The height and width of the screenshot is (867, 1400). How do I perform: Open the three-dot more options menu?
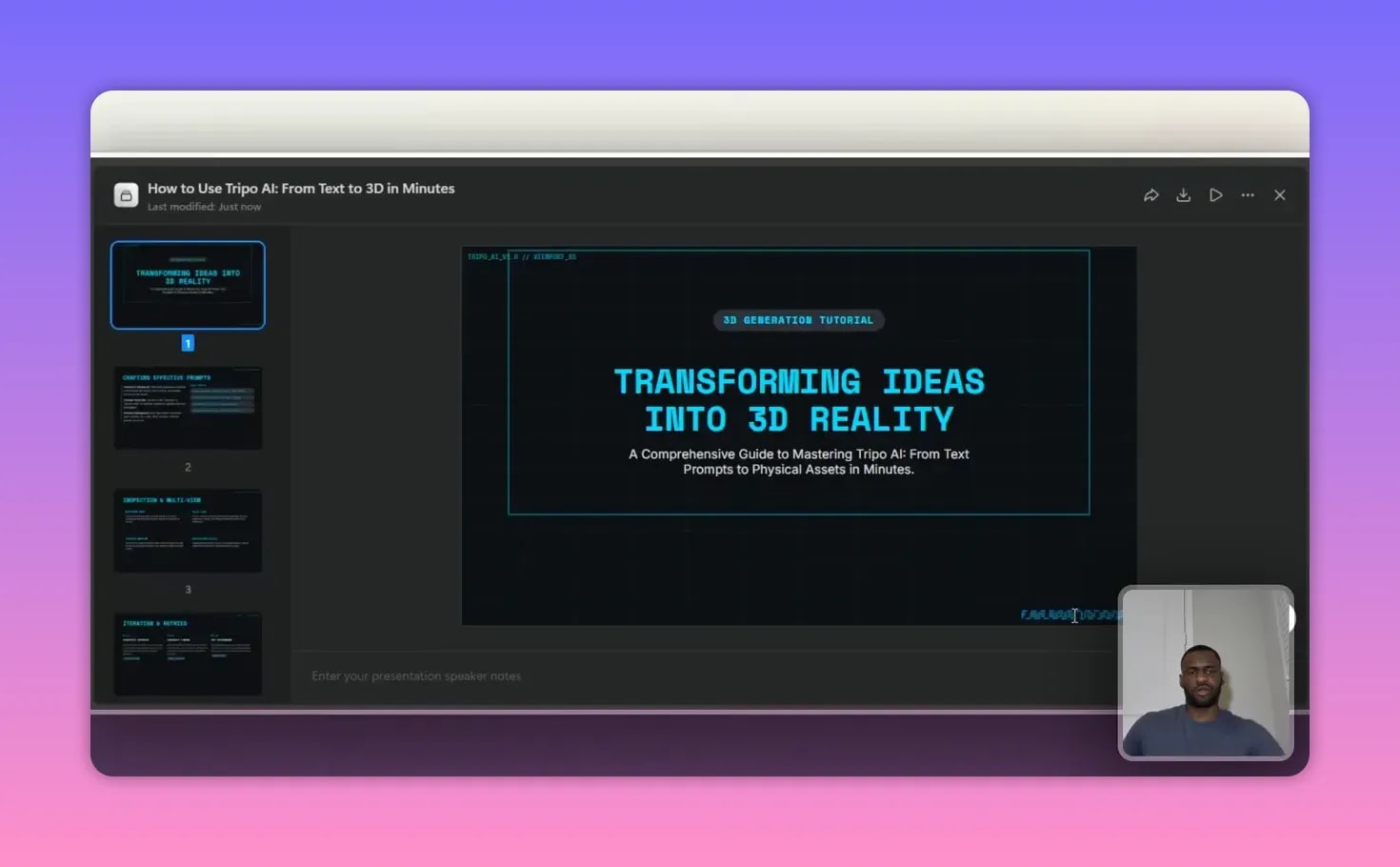pos(1248,195)
